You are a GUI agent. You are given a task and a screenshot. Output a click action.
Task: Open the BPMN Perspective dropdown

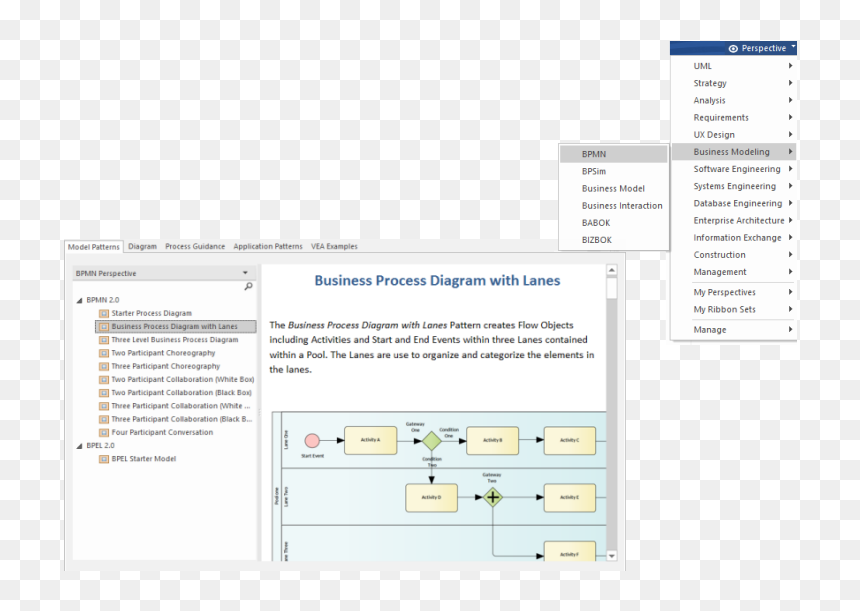(x=245, y=273)
